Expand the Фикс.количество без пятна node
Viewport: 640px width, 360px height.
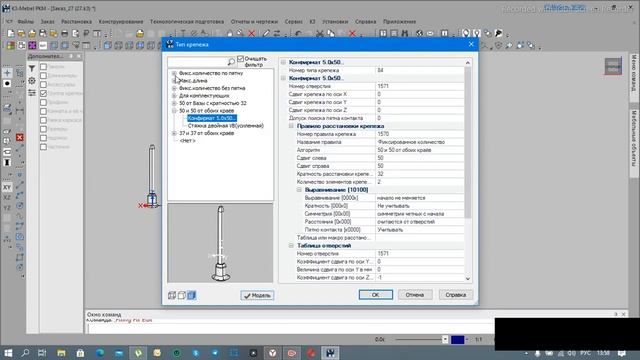174,88
